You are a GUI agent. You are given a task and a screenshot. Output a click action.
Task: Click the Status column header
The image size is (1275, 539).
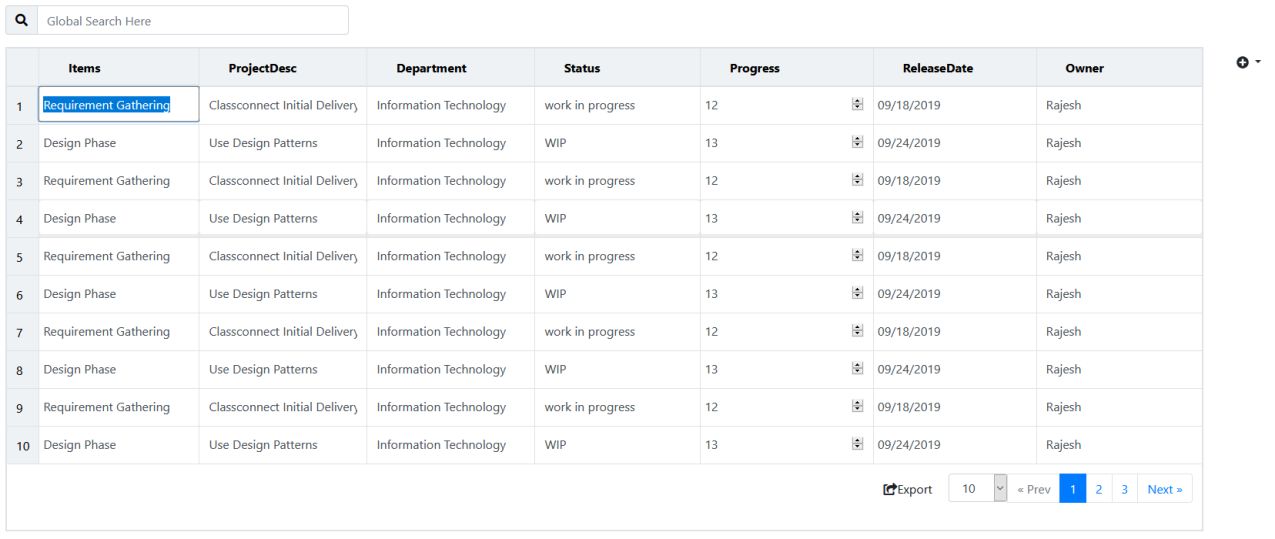[582, 68]
